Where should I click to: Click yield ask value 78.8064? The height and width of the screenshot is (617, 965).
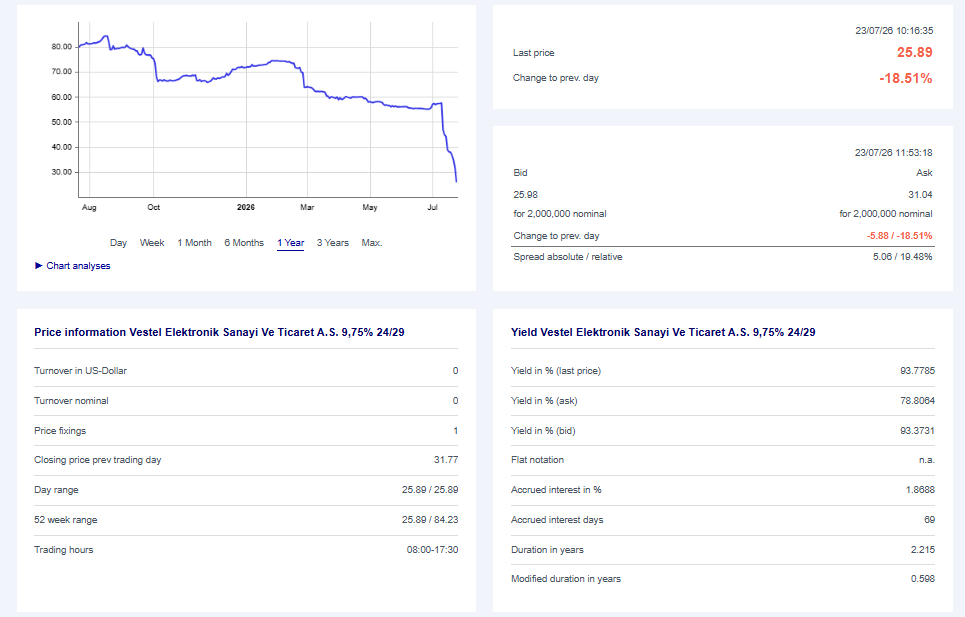[917, 401]
